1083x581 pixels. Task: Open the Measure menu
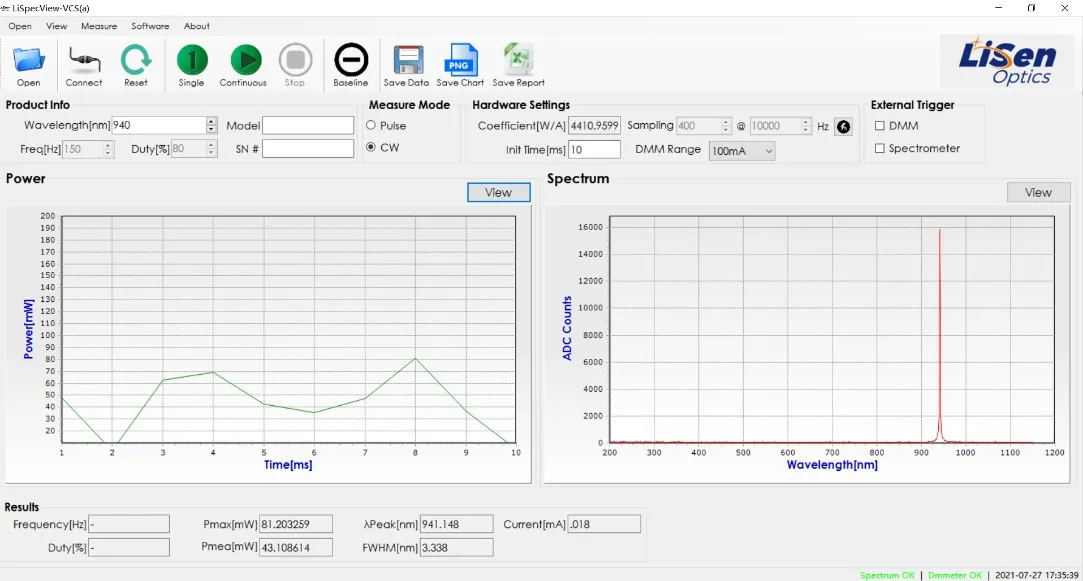(x=98, y=26)
